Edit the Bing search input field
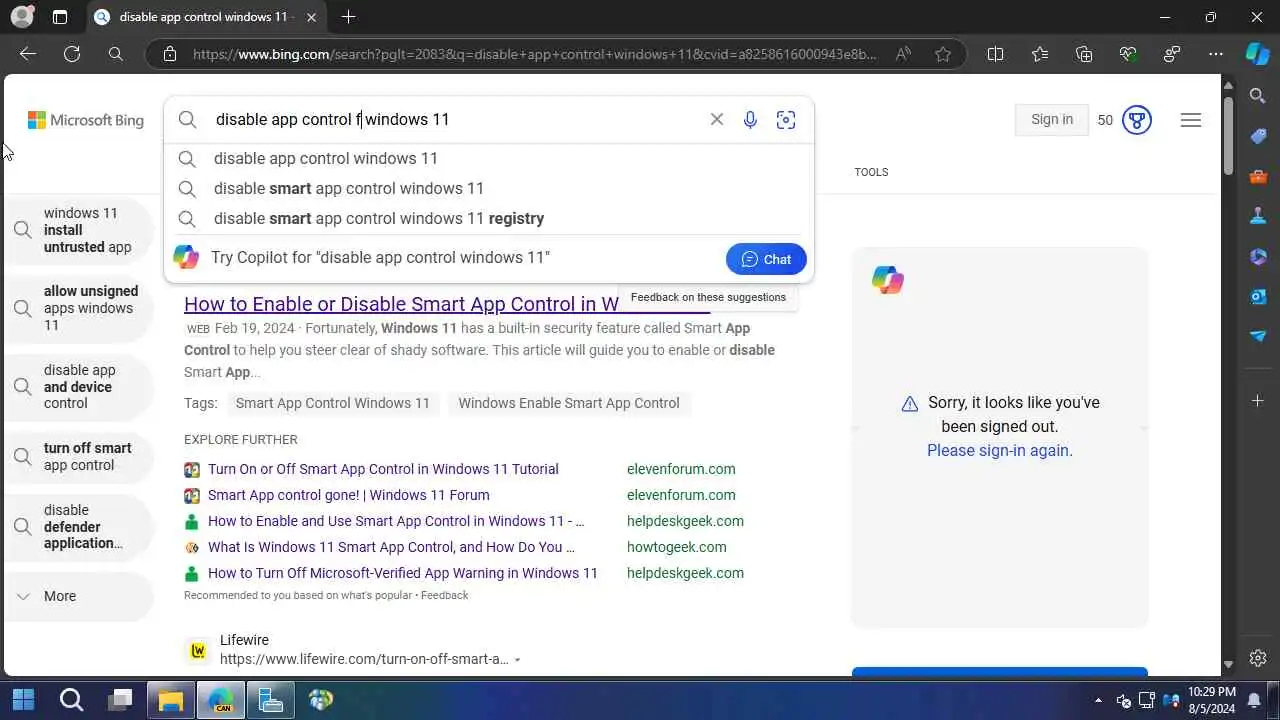The height and width of the screenshot is (720, 1280). 455,119
